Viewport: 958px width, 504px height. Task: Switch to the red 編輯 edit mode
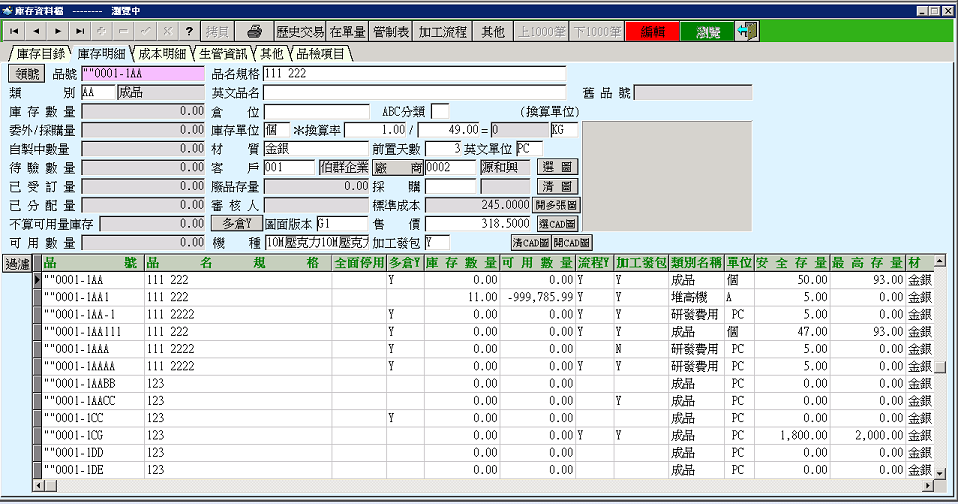click(652, 31)
